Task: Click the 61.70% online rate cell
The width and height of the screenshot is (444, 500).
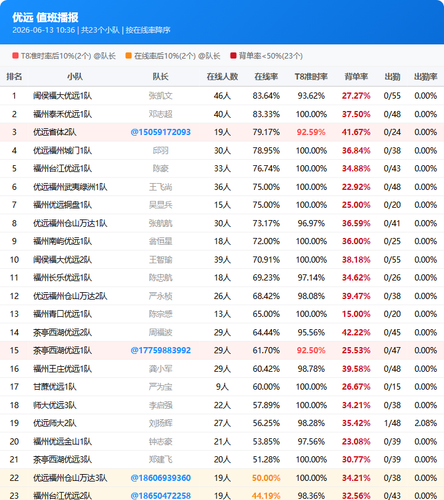Action: (266, 350)
